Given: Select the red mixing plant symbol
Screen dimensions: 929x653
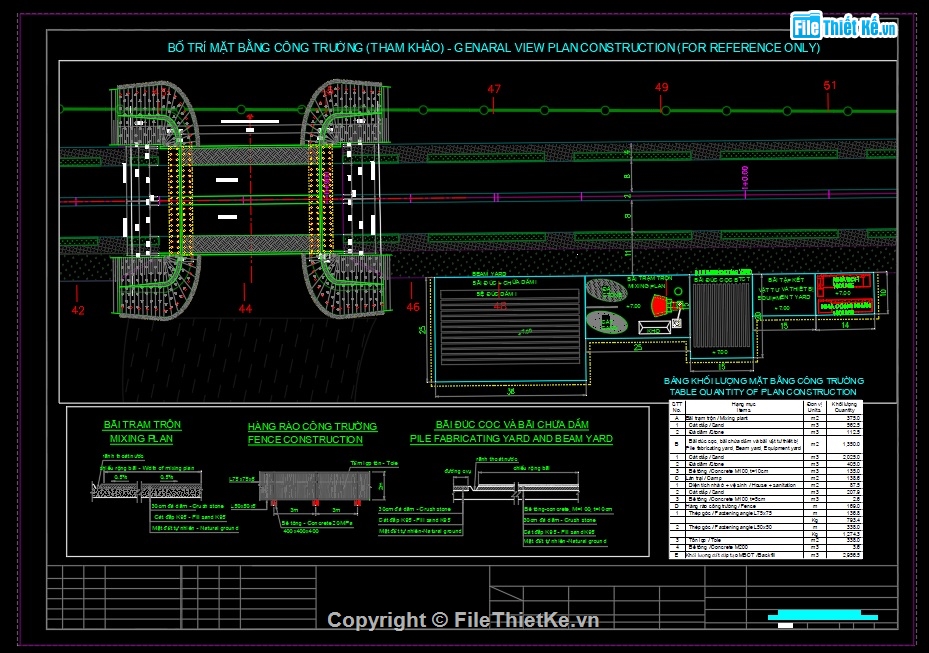Looking at the screenshot, I should click(x=656, y=304).
